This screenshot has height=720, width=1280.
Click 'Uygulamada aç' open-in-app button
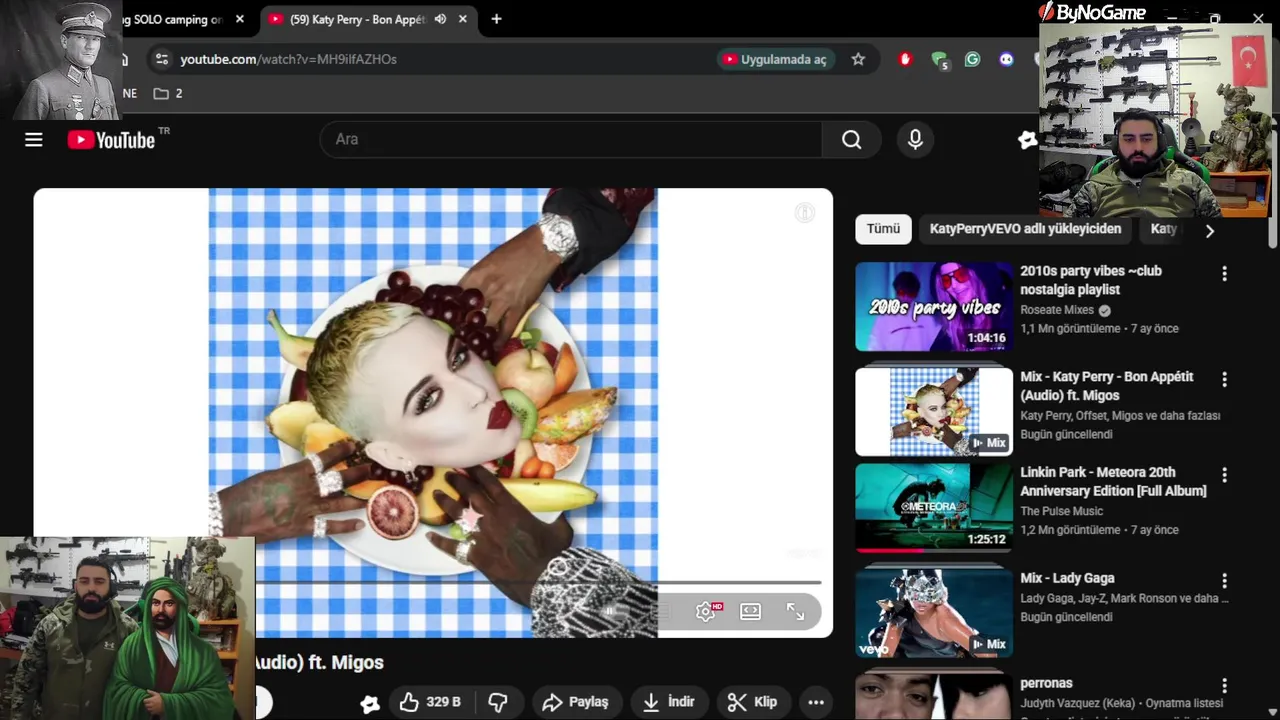[x=775, y=59]
